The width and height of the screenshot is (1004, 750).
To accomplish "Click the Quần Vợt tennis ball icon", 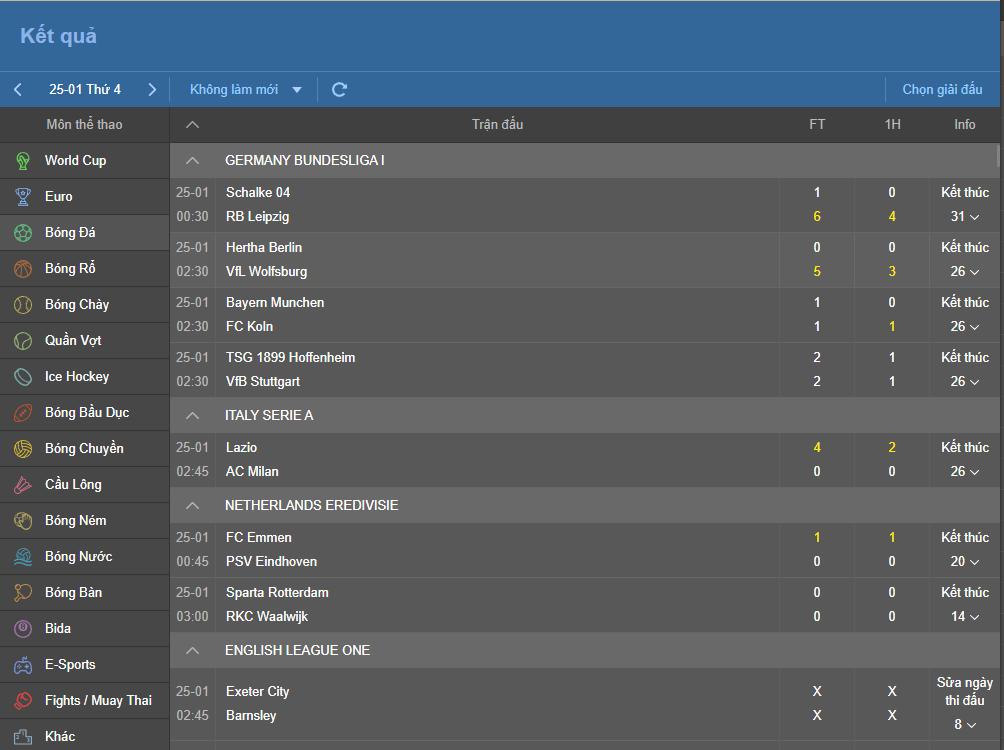I will point(23,341).
